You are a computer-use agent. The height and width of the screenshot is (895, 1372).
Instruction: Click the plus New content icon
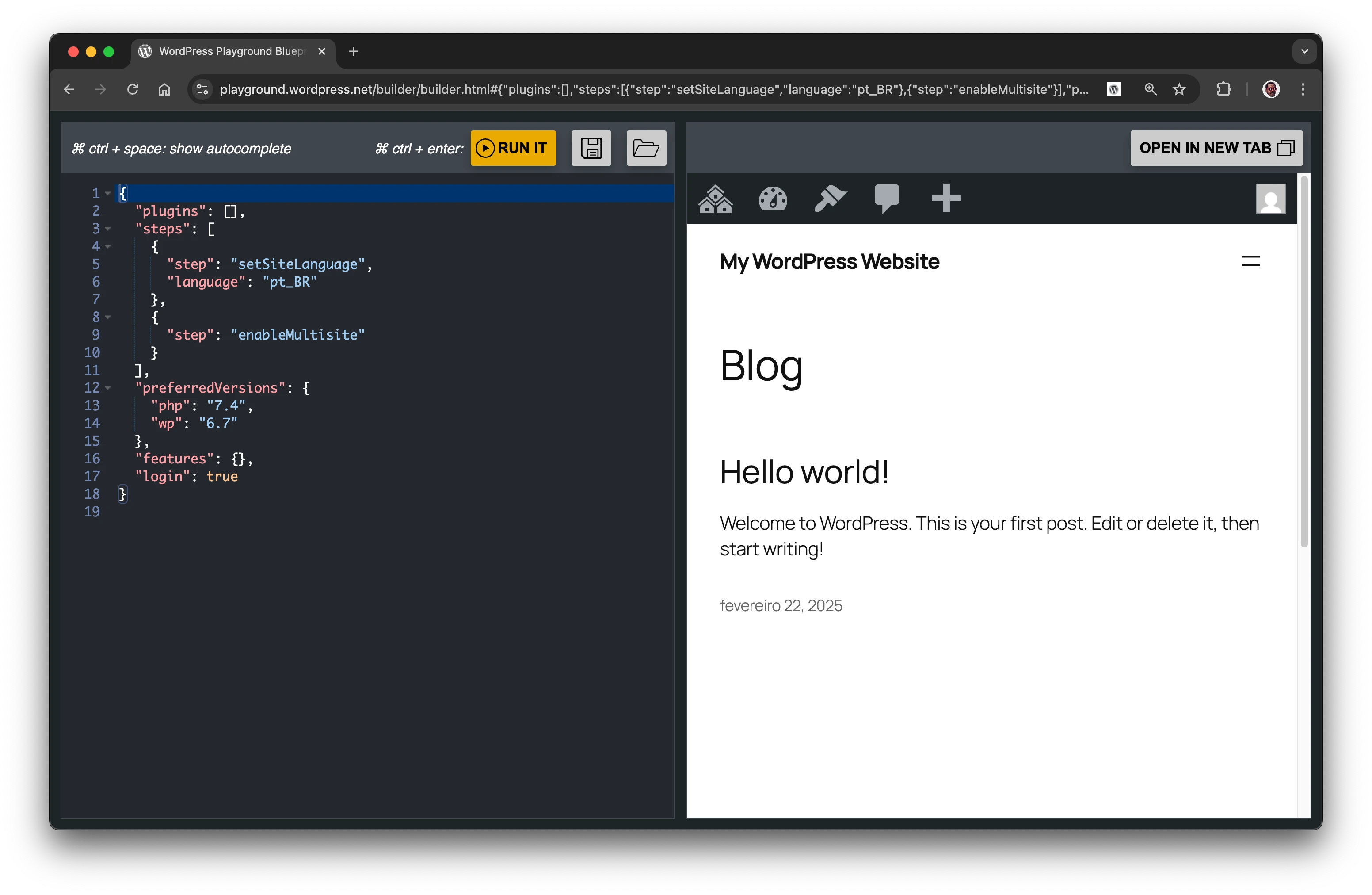pos(946,199)
